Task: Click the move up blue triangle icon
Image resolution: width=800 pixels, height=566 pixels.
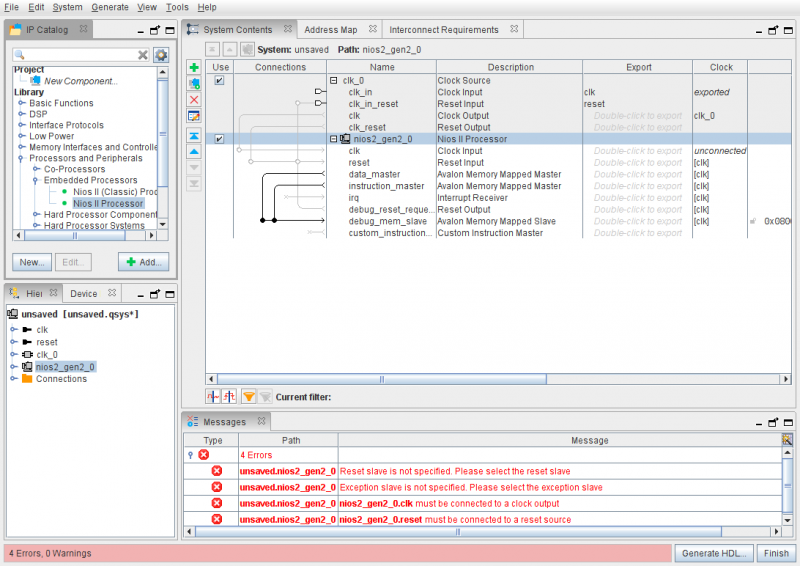Action: pyautogui.click(x=194, y=151)
